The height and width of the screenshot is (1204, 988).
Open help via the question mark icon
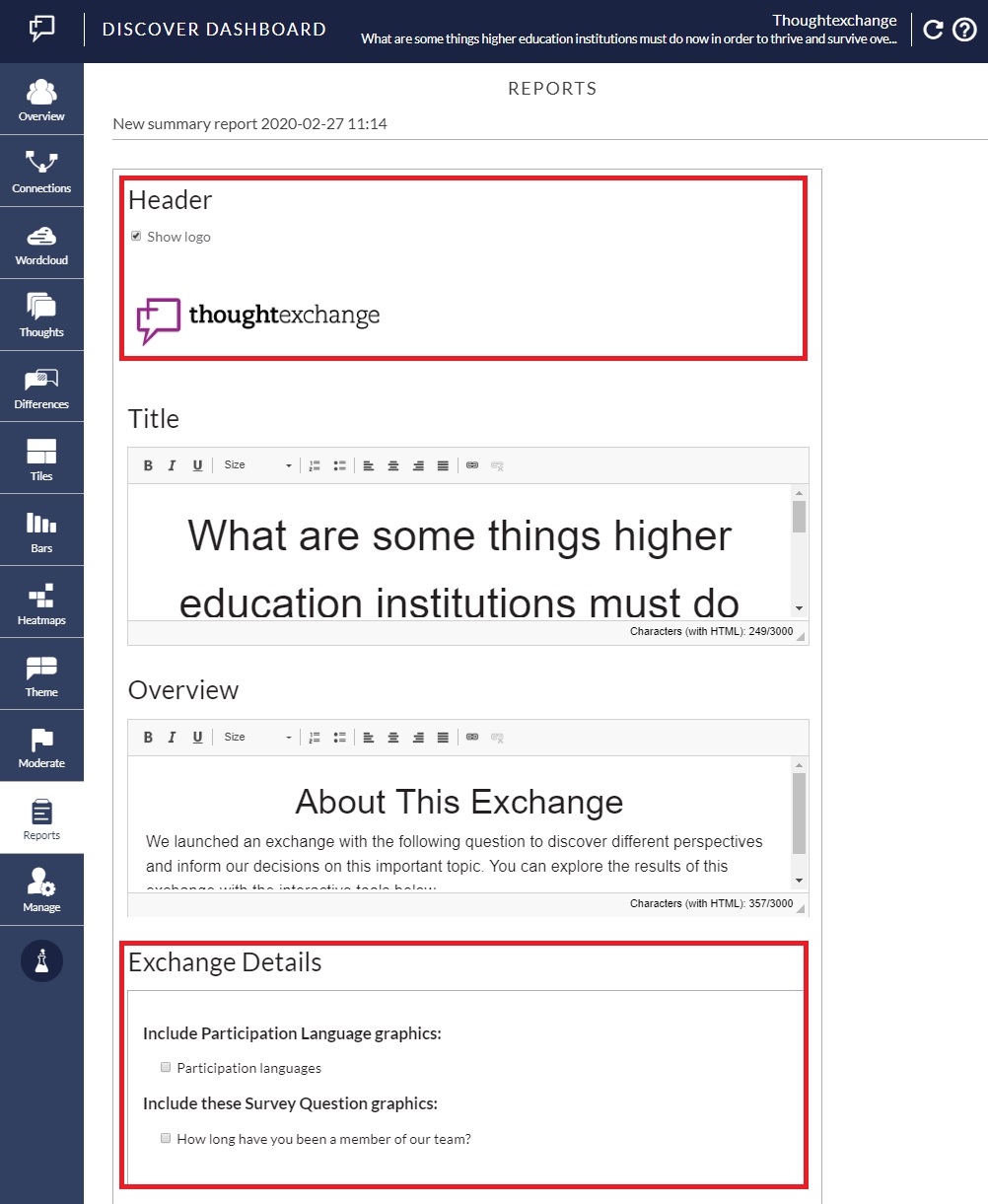[964, 30]
